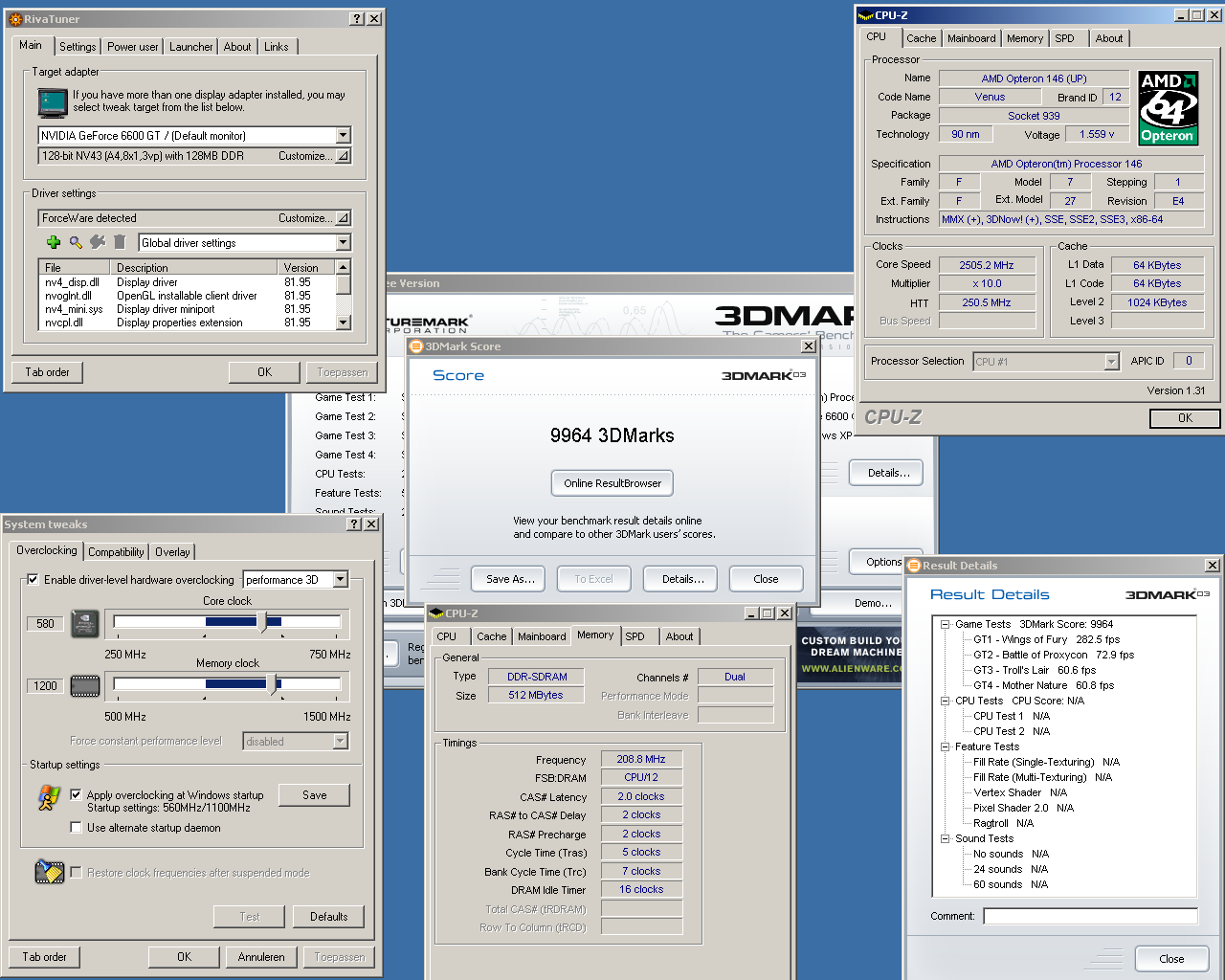
Task: Click the Customize triangle beside 128-bit NV43
Action: point(343,156)
